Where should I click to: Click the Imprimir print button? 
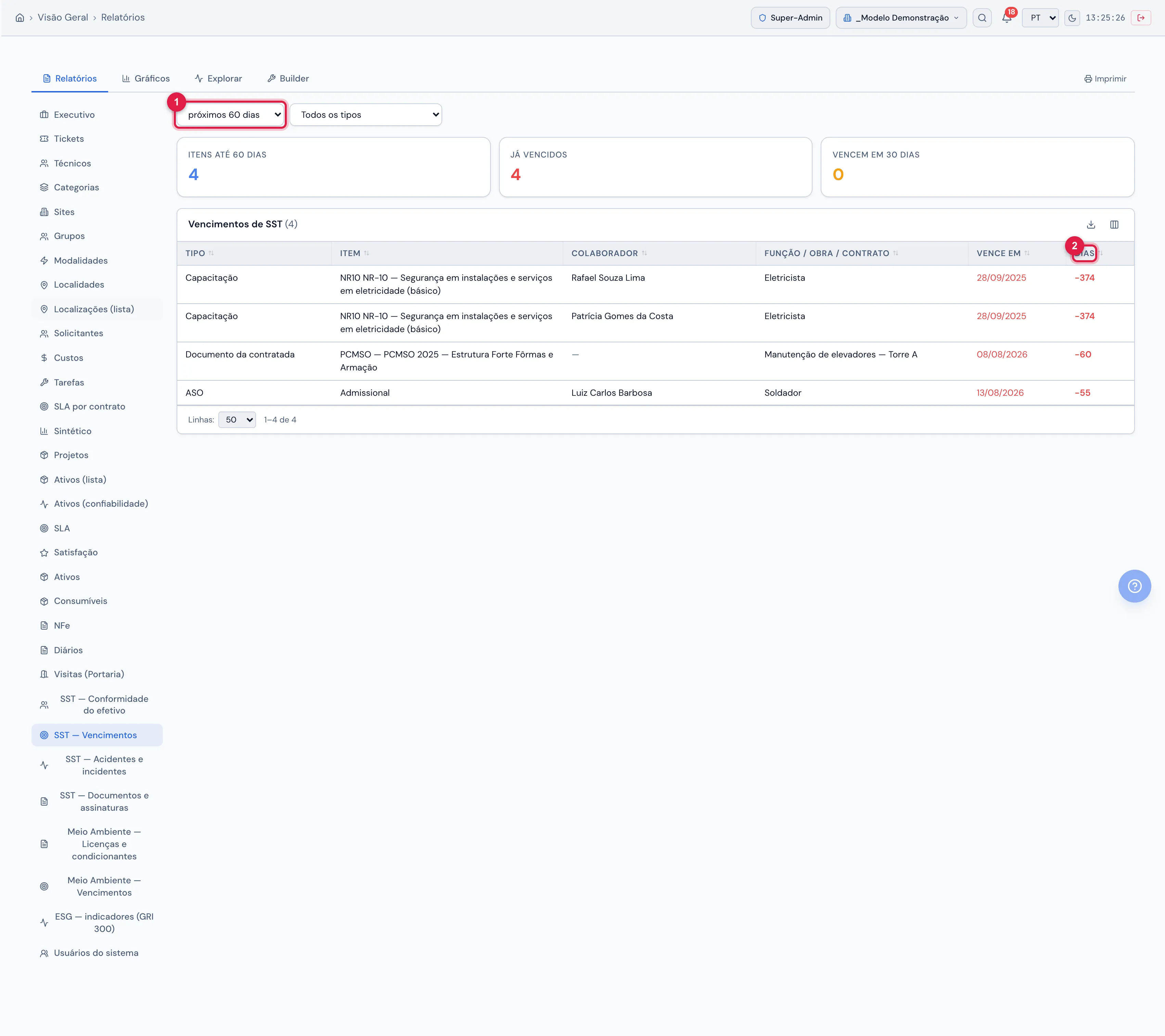tap(1105, 79)
